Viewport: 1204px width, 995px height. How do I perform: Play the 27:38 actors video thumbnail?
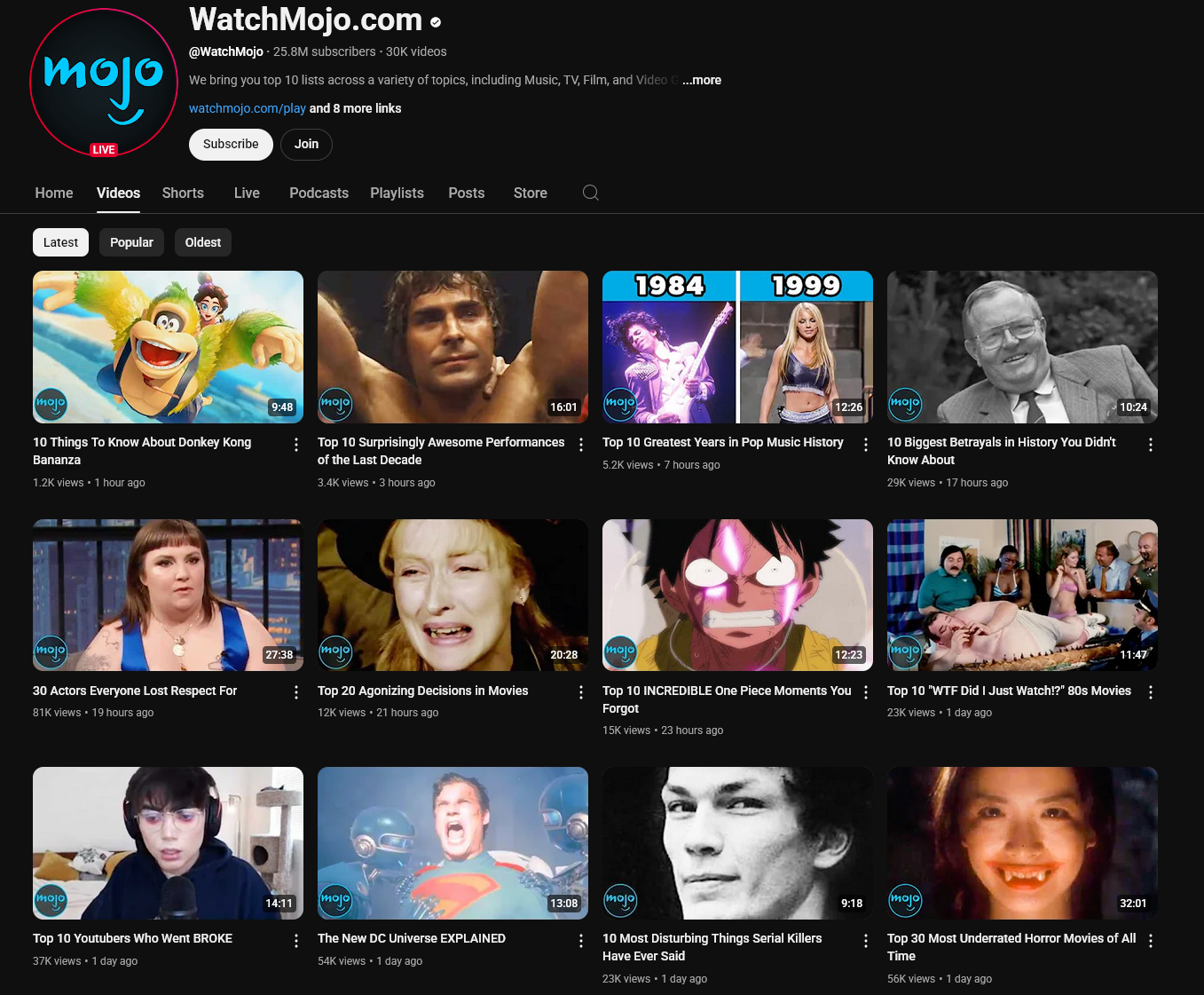point(168,595)
